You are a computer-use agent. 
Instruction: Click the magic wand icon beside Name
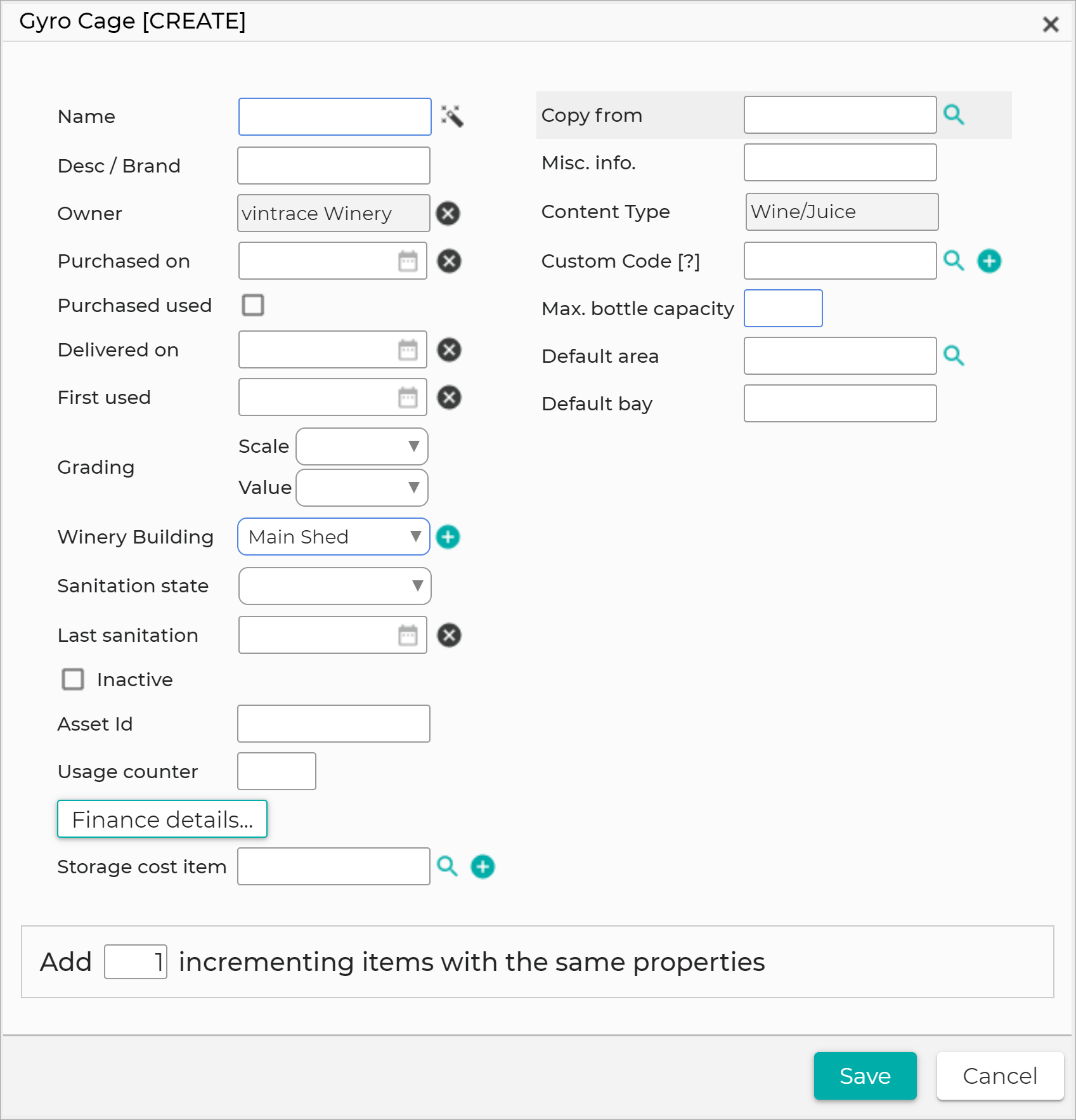point(452,117)
